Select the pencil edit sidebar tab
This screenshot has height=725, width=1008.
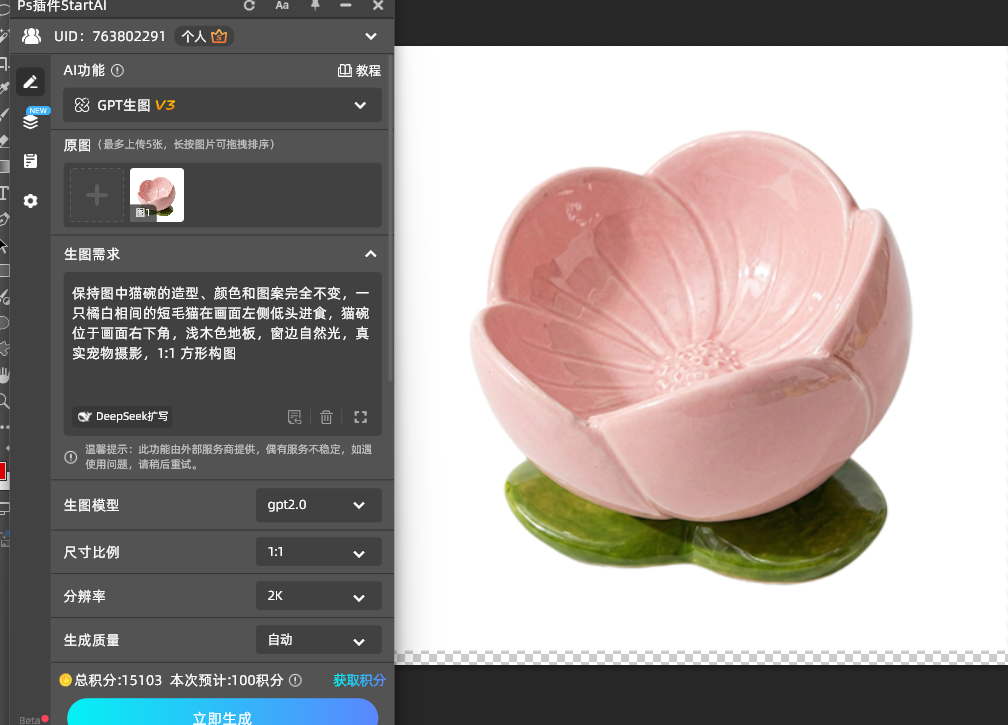[x=30, y=82]
